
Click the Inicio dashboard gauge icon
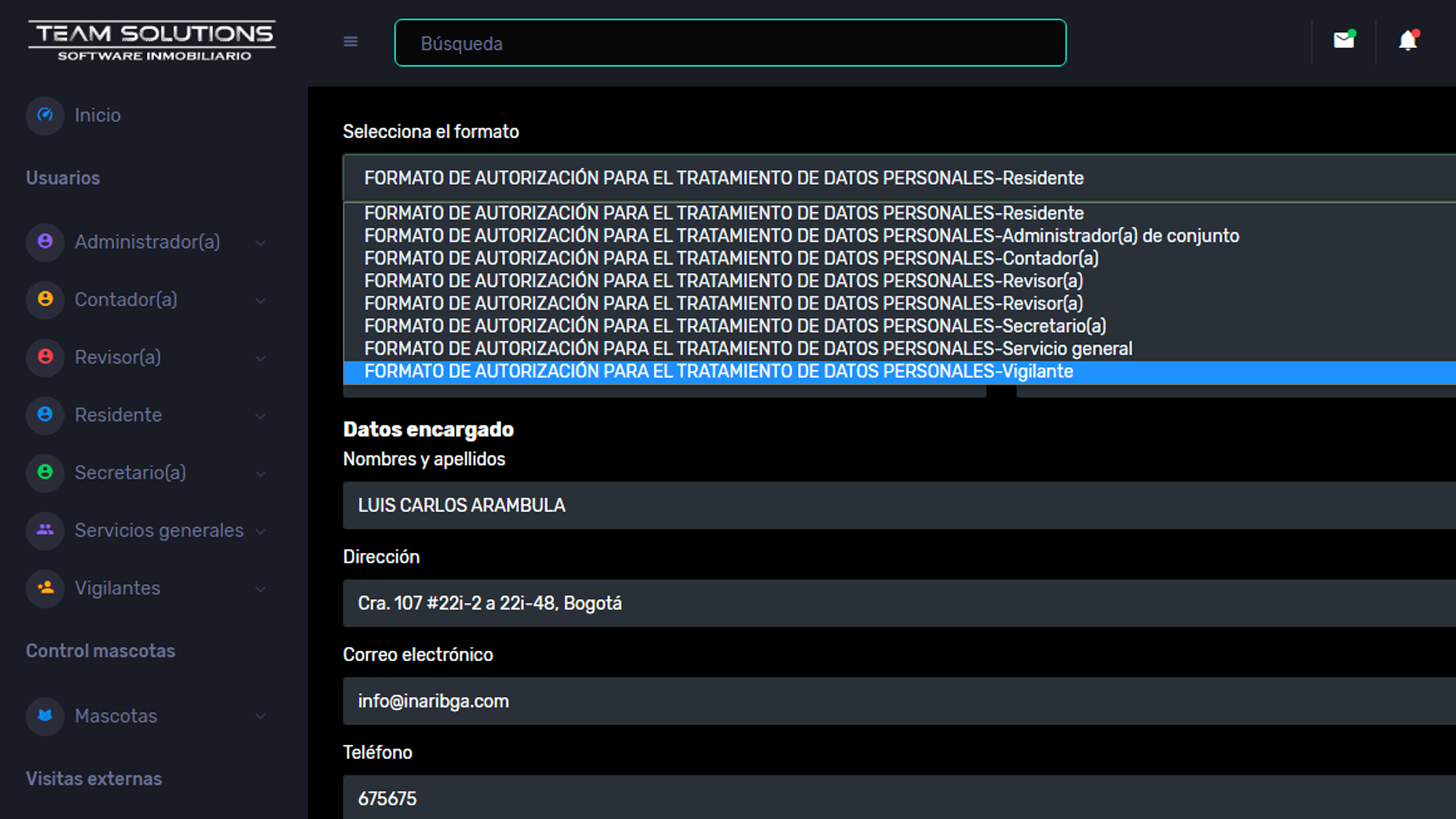[x=45, y=115]
